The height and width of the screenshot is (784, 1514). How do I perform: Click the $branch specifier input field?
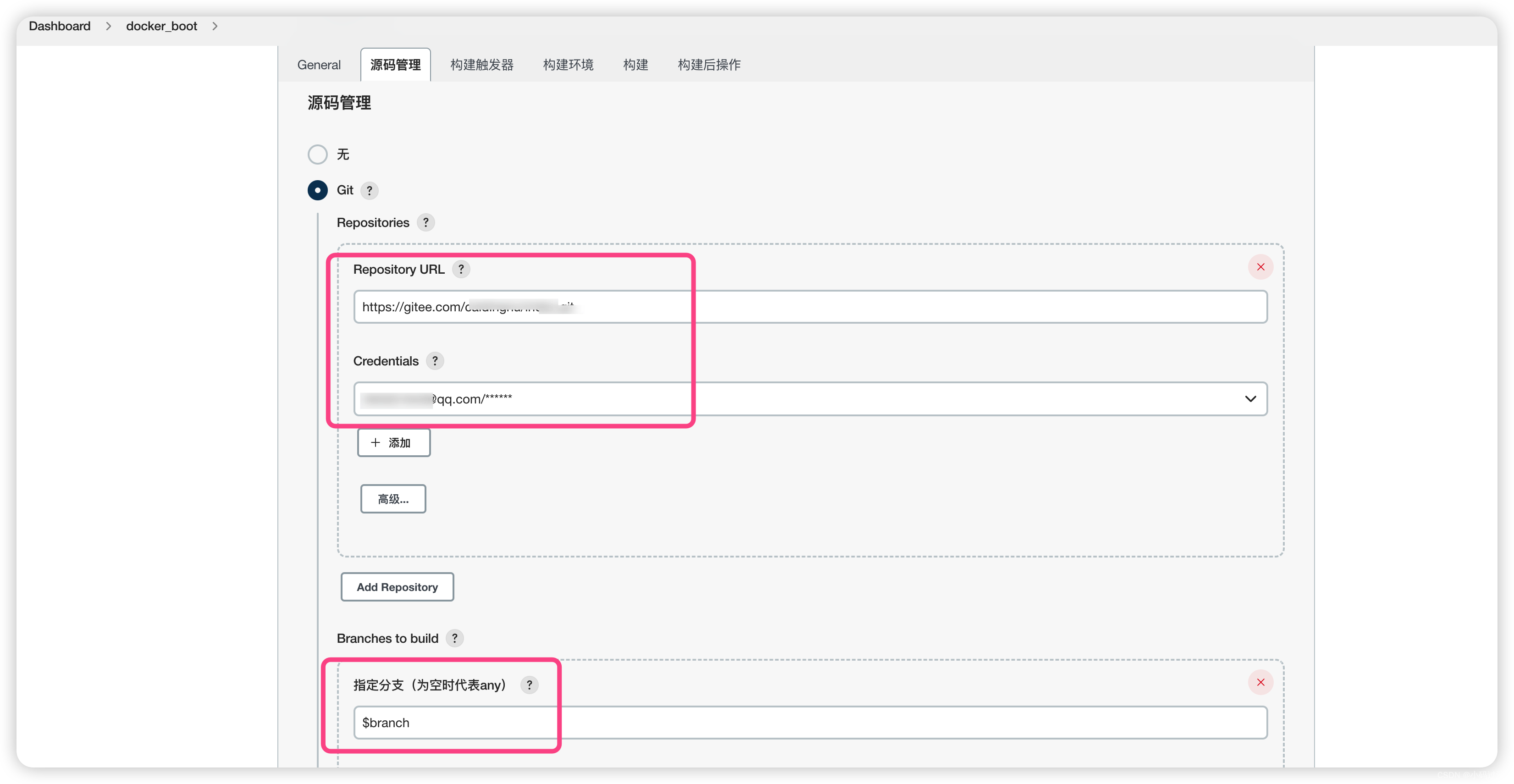(809, 723)
